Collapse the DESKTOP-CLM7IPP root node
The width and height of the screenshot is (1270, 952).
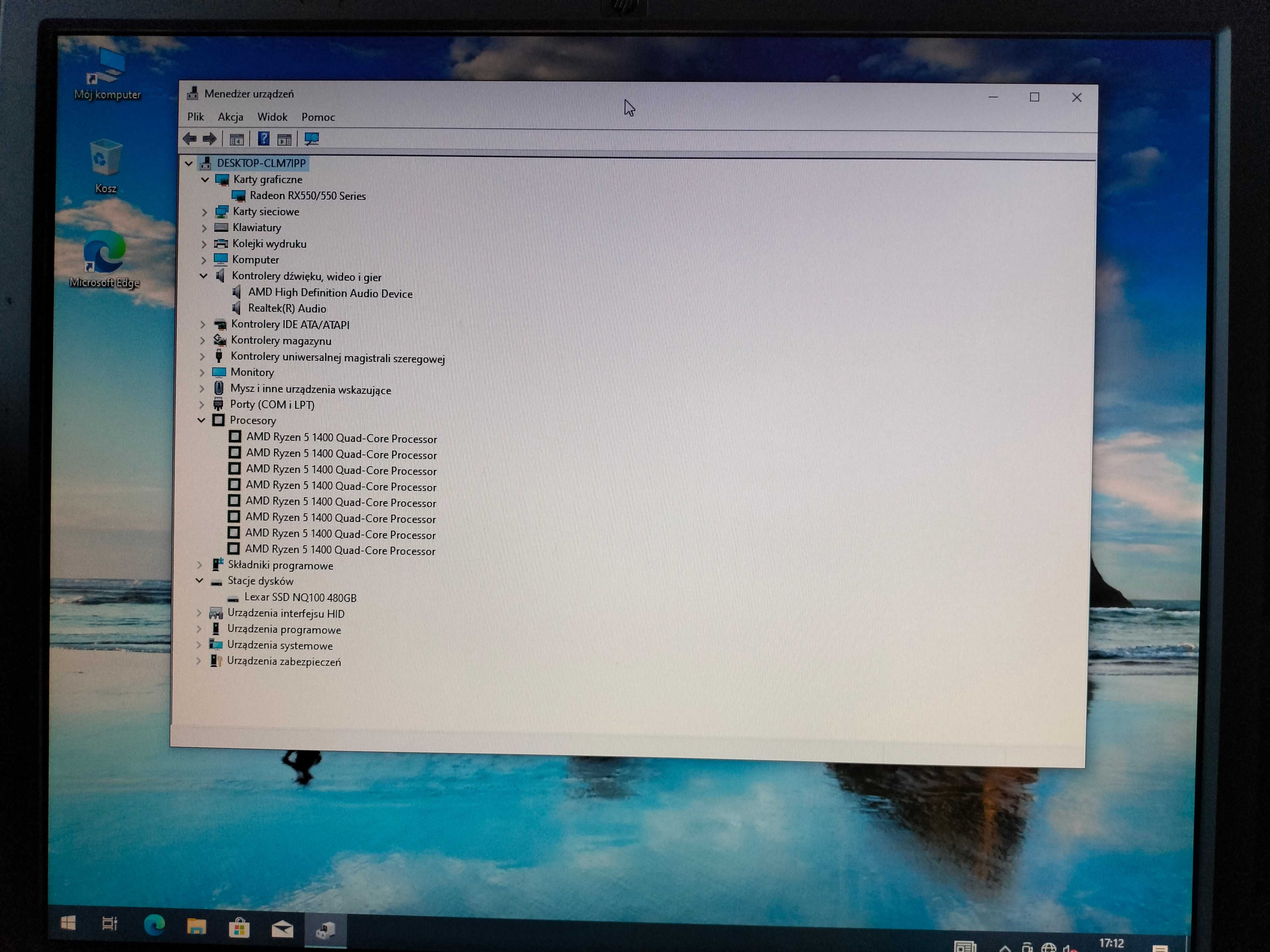pos(188,164)
